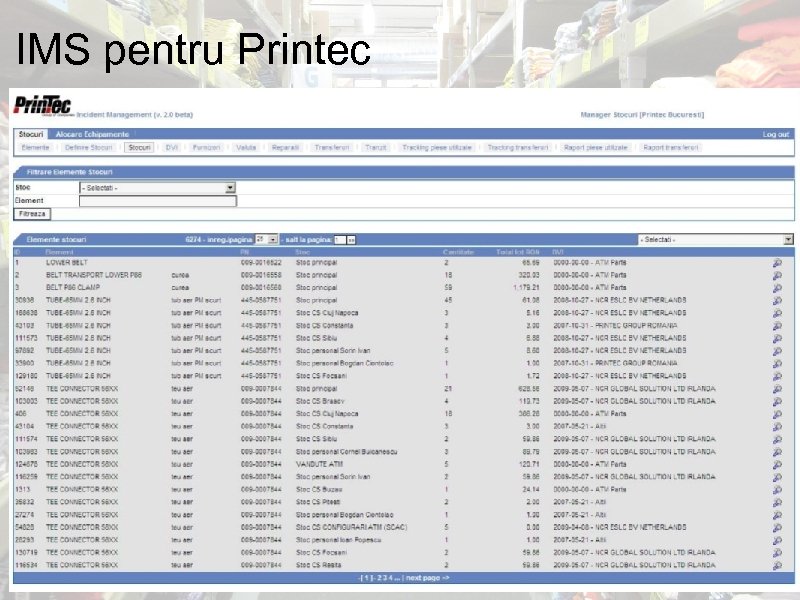
Task: View TEE CONNECTOR entry for Cornel Buicanescu stock
Action: coord(777,452)
